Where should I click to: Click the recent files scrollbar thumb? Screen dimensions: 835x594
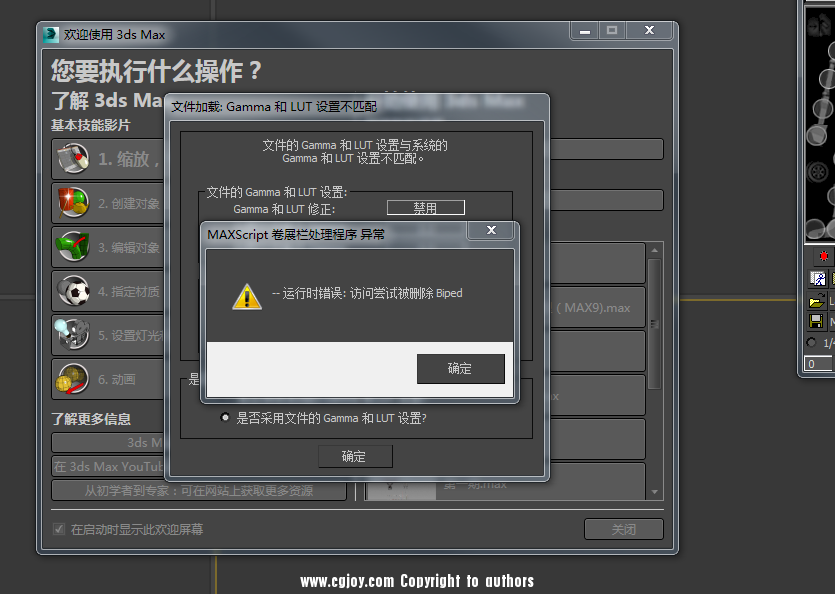pyautogui.click(x=654, y=324)
